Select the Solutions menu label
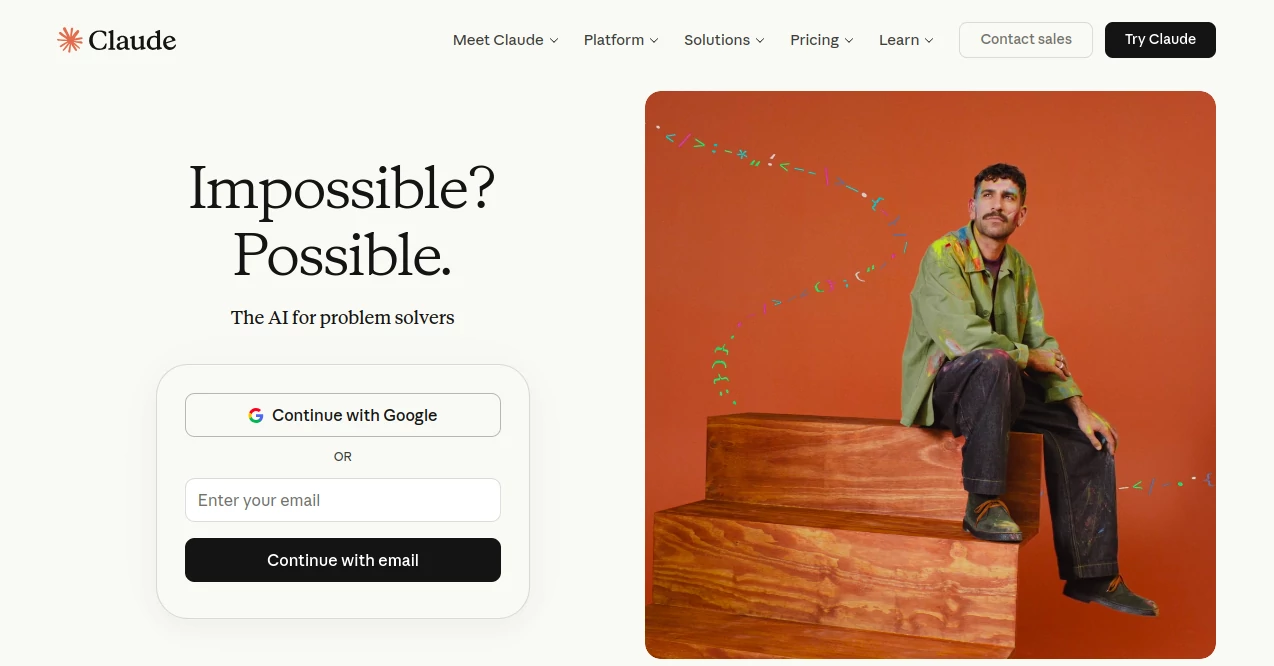Viewport: 1274px width, 666px height. point(717,40)
